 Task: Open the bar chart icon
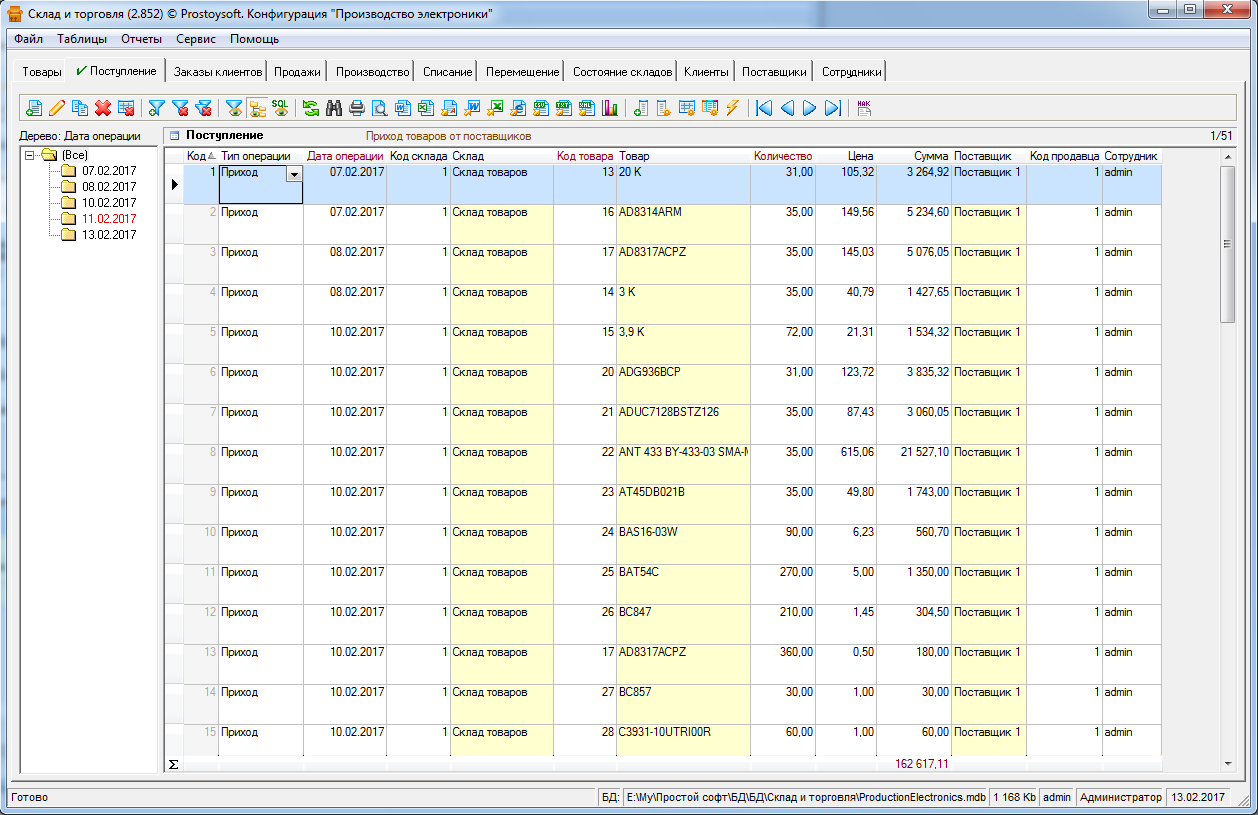coord(609,108)
